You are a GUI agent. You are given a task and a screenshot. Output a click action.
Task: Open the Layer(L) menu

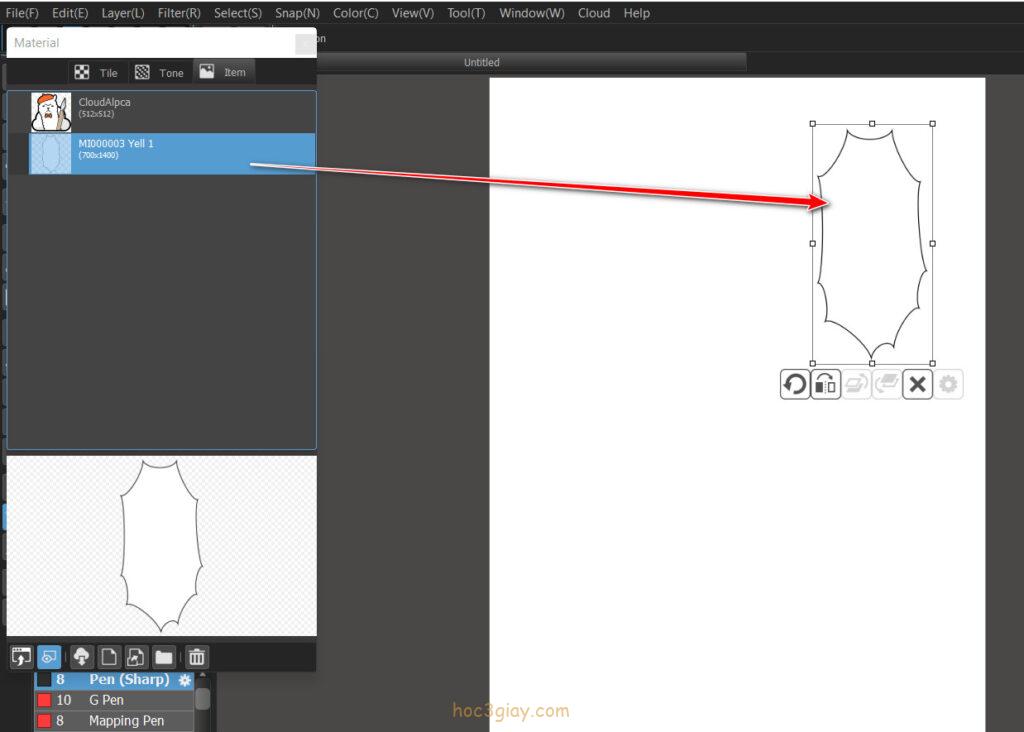pyautogui.click(x=123, y=13)
